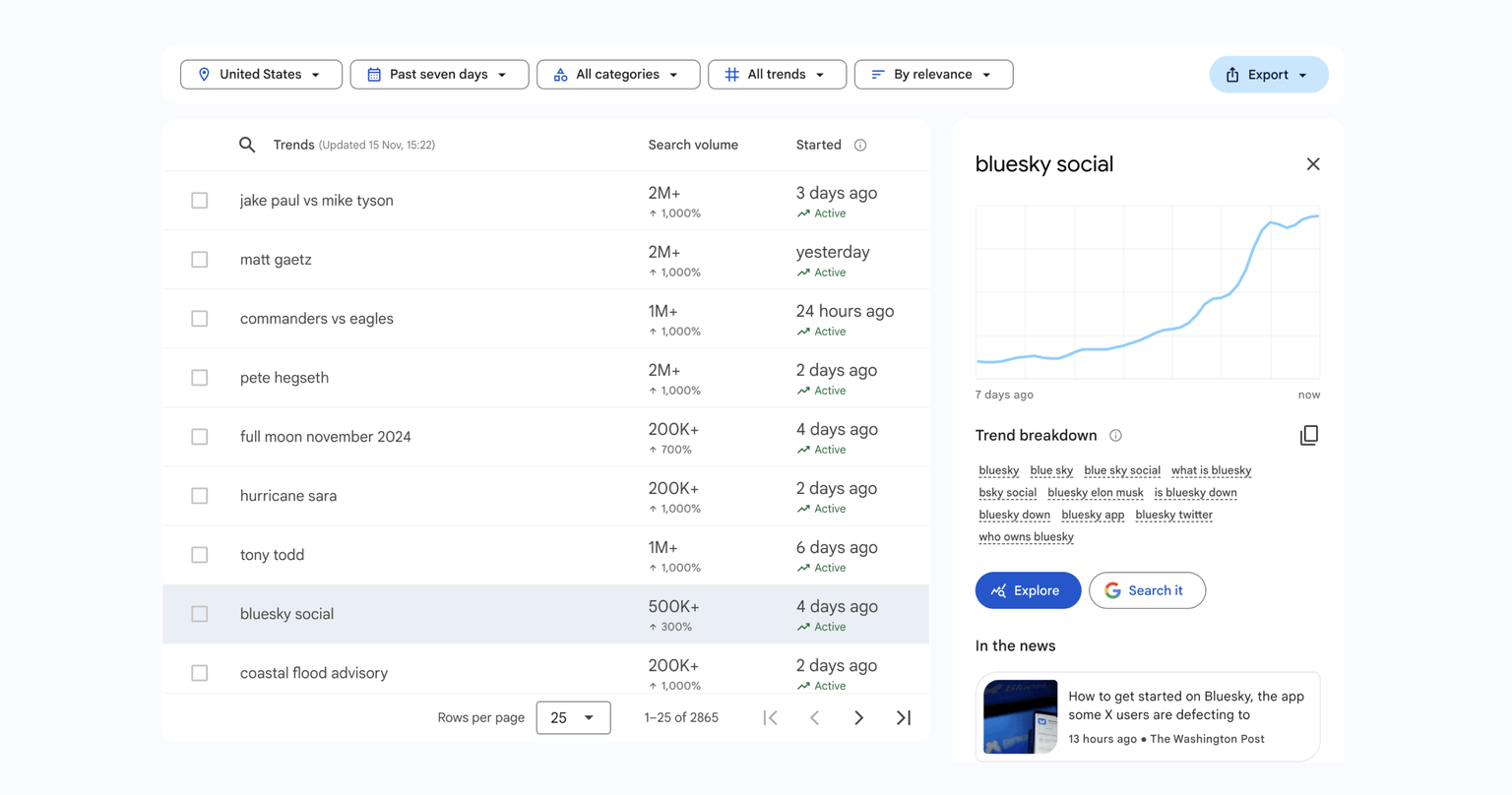Open the pete hegseth trend row
Screen dimensions: 1512x795
tap(545, 378)
